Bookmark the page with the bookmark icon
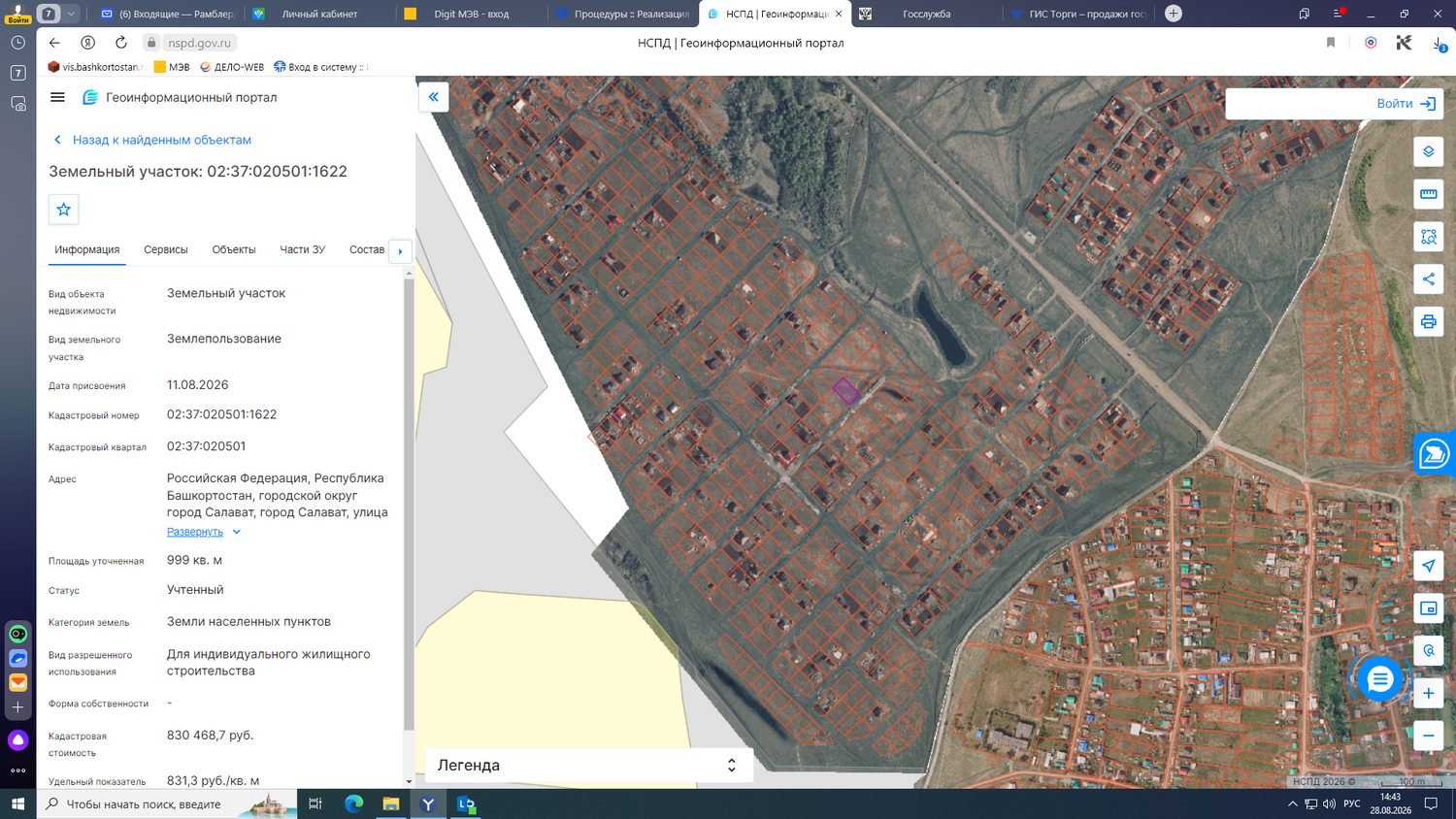This screenshot has width=1456, height=819. point(1331,43)
